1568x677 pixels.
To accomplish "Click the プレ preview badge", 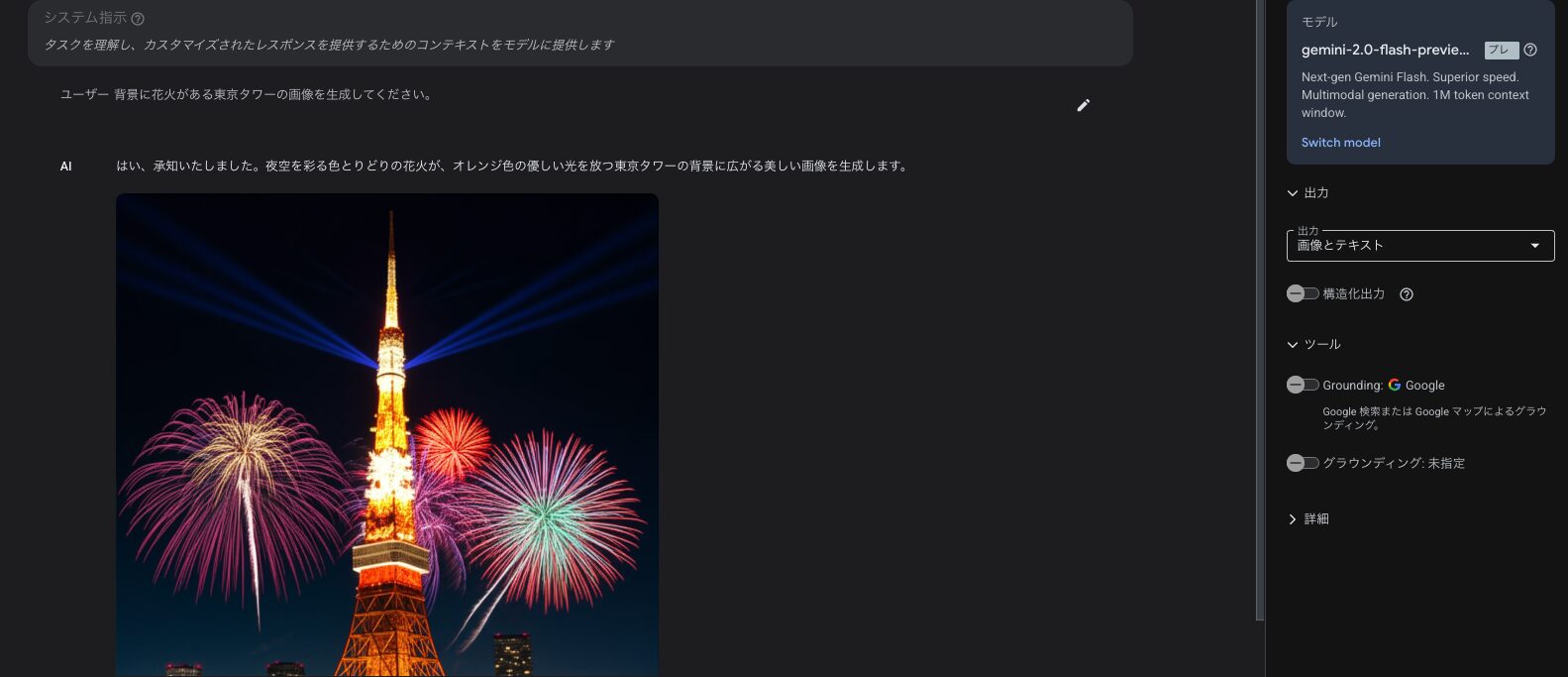I will [x=1502, y=50].
